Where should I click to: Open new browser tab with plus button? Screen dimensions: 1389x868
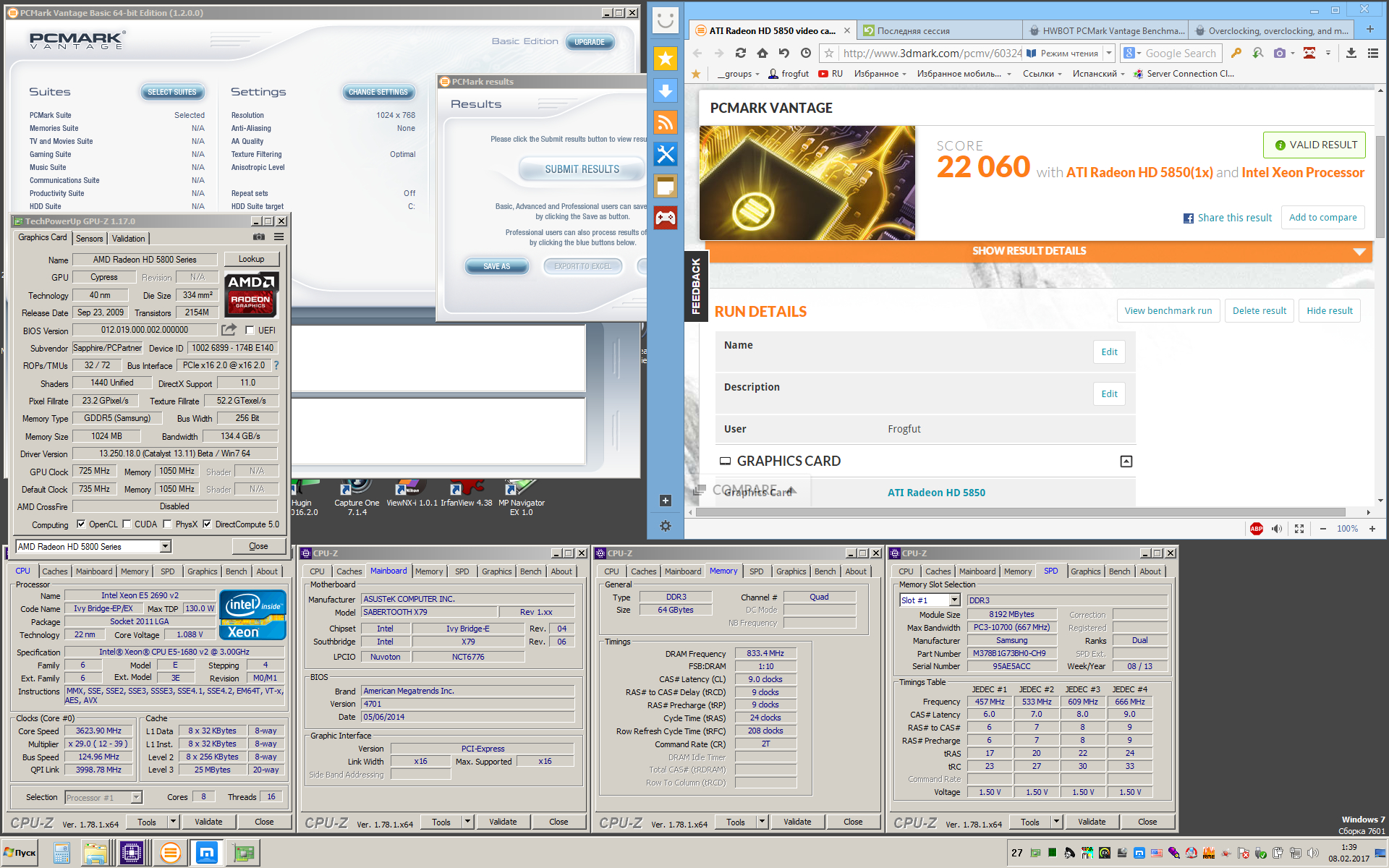(1369, 30)
